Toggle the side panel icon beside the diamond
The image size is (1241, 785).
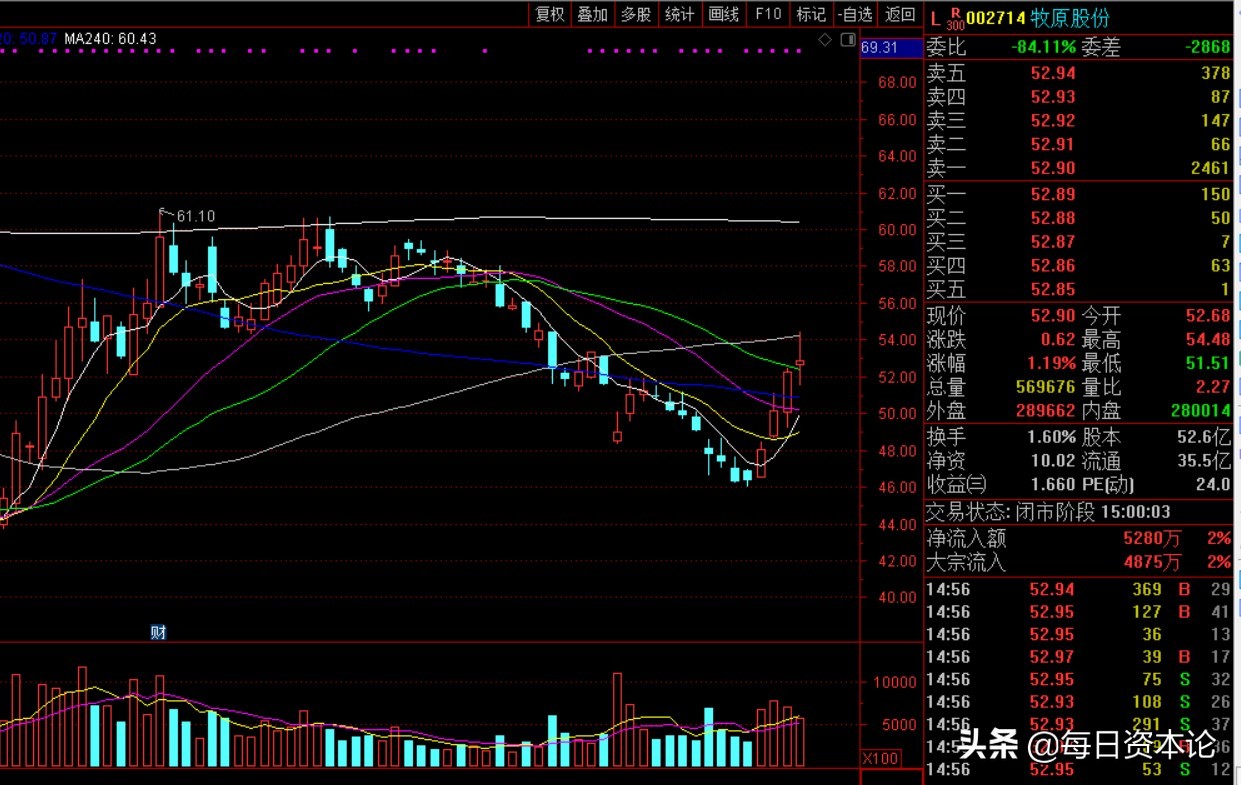point(847,40)
